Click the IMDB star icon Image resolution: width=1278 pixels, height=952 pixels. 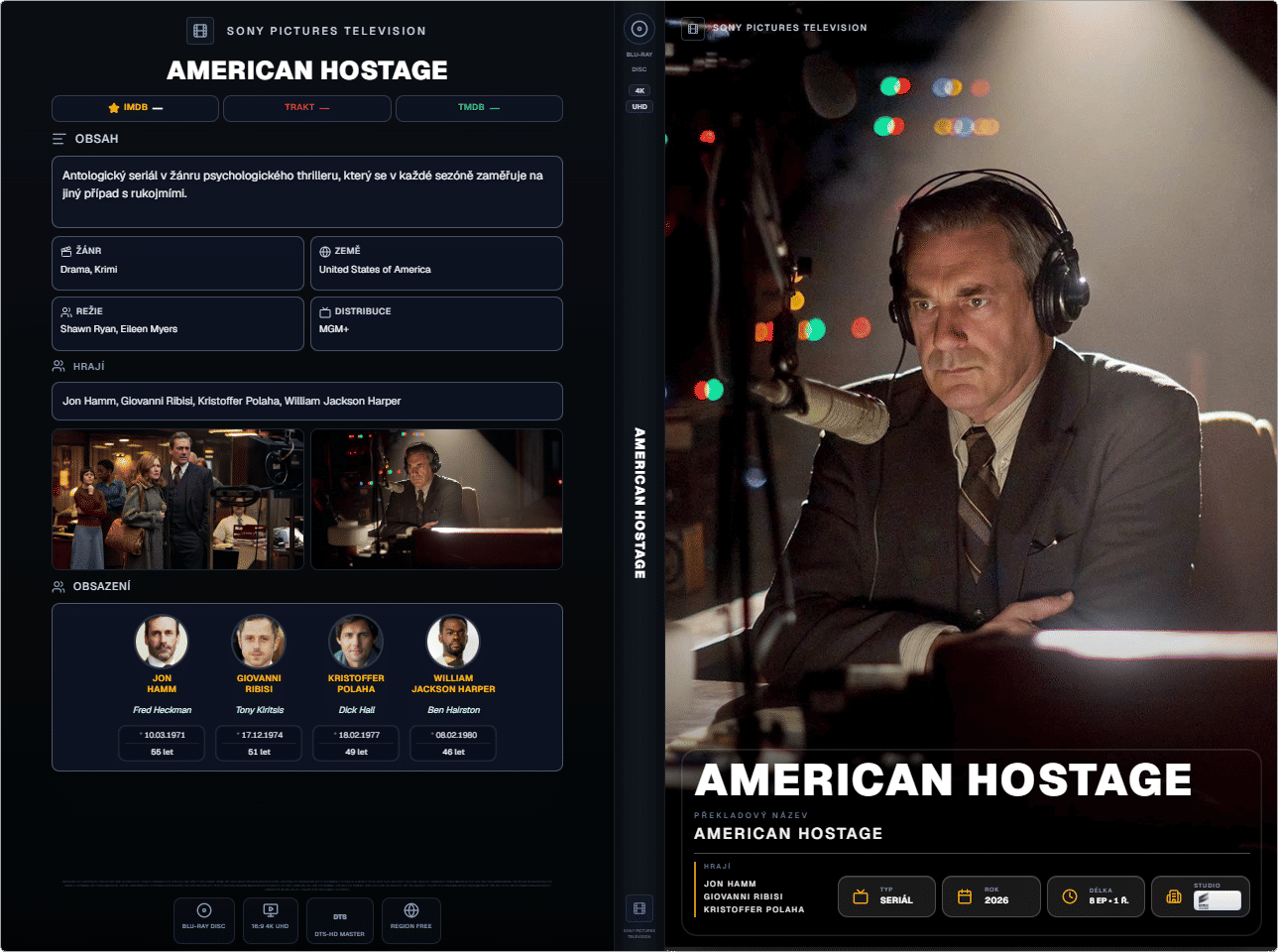(x=114, y=108)
